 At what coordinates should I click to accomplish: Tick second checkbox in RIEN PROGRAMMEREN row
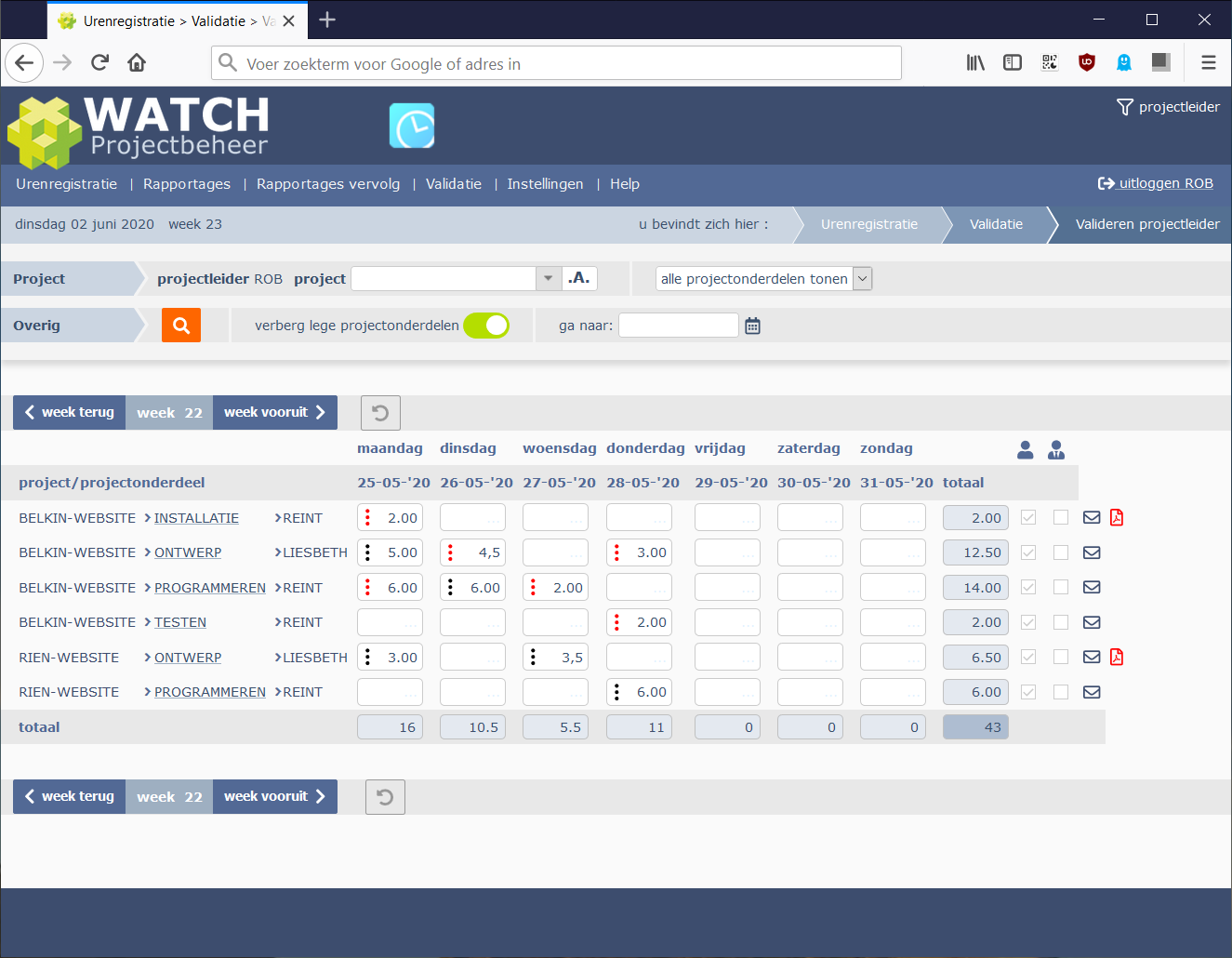coord(1061,692)
